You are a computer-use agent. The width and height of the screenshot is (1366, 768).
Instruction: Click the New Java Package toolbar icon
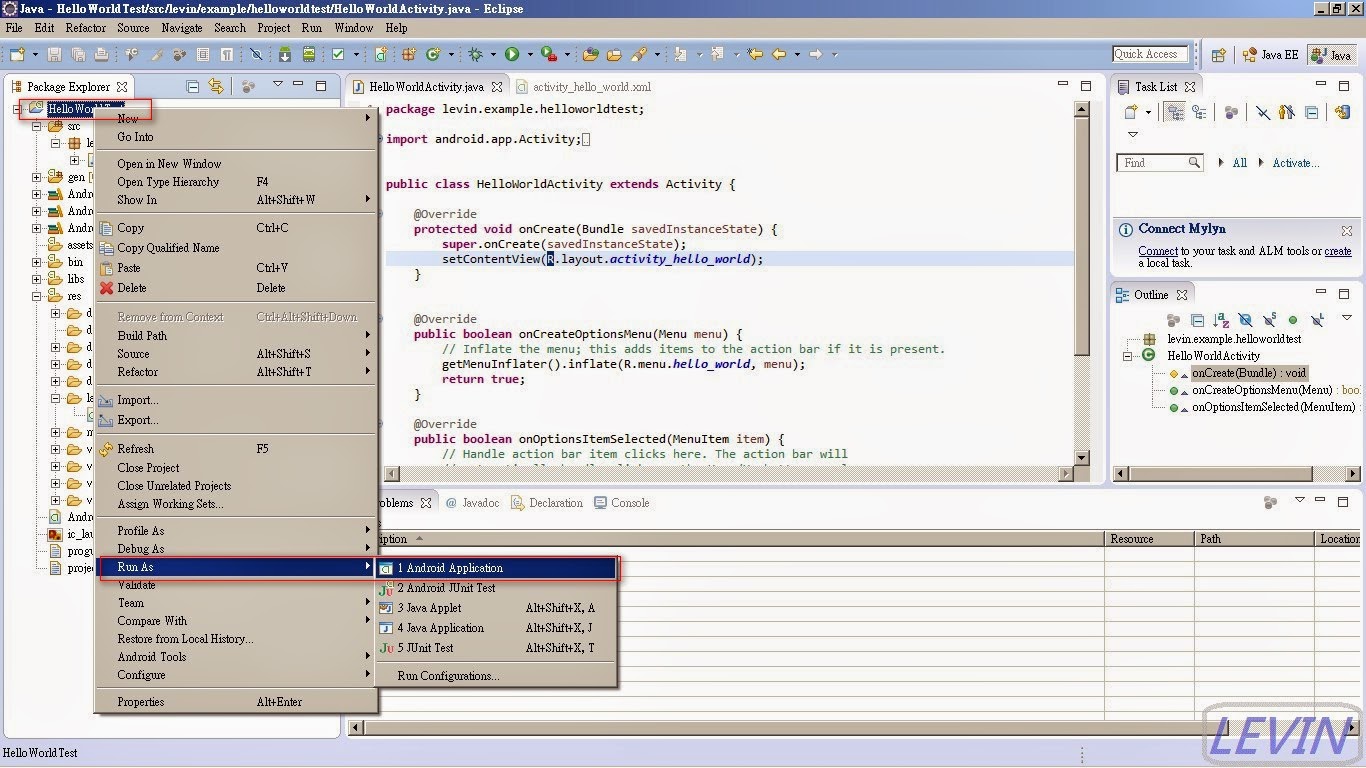(409, 54)
